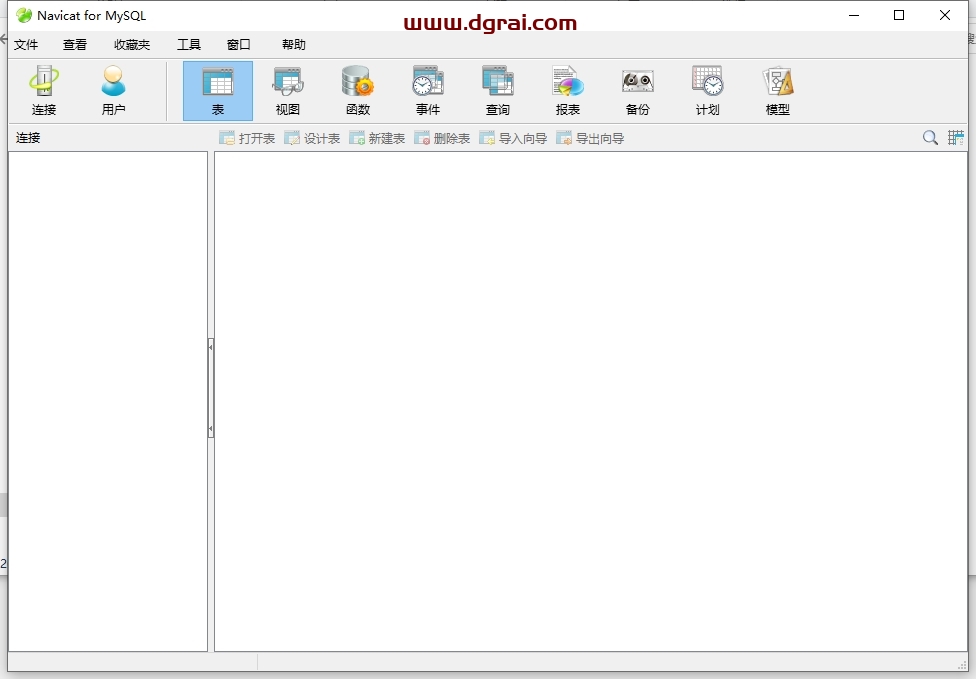The height and width of the screenshot is (679, 976).
Task: Open the 计划 (Schedule) toolbar icon
Action: click(707, 91)
